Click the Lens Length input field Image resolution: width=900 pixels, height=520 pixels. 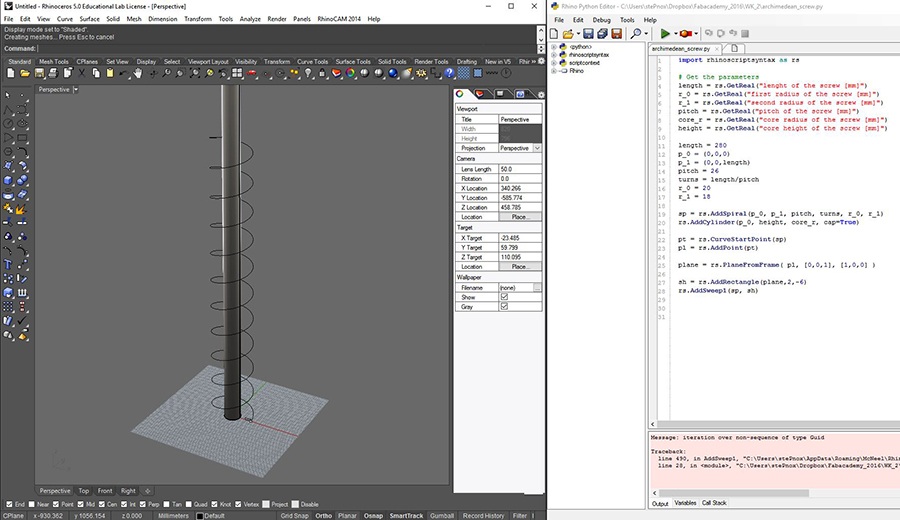click(x=520, y=169)
